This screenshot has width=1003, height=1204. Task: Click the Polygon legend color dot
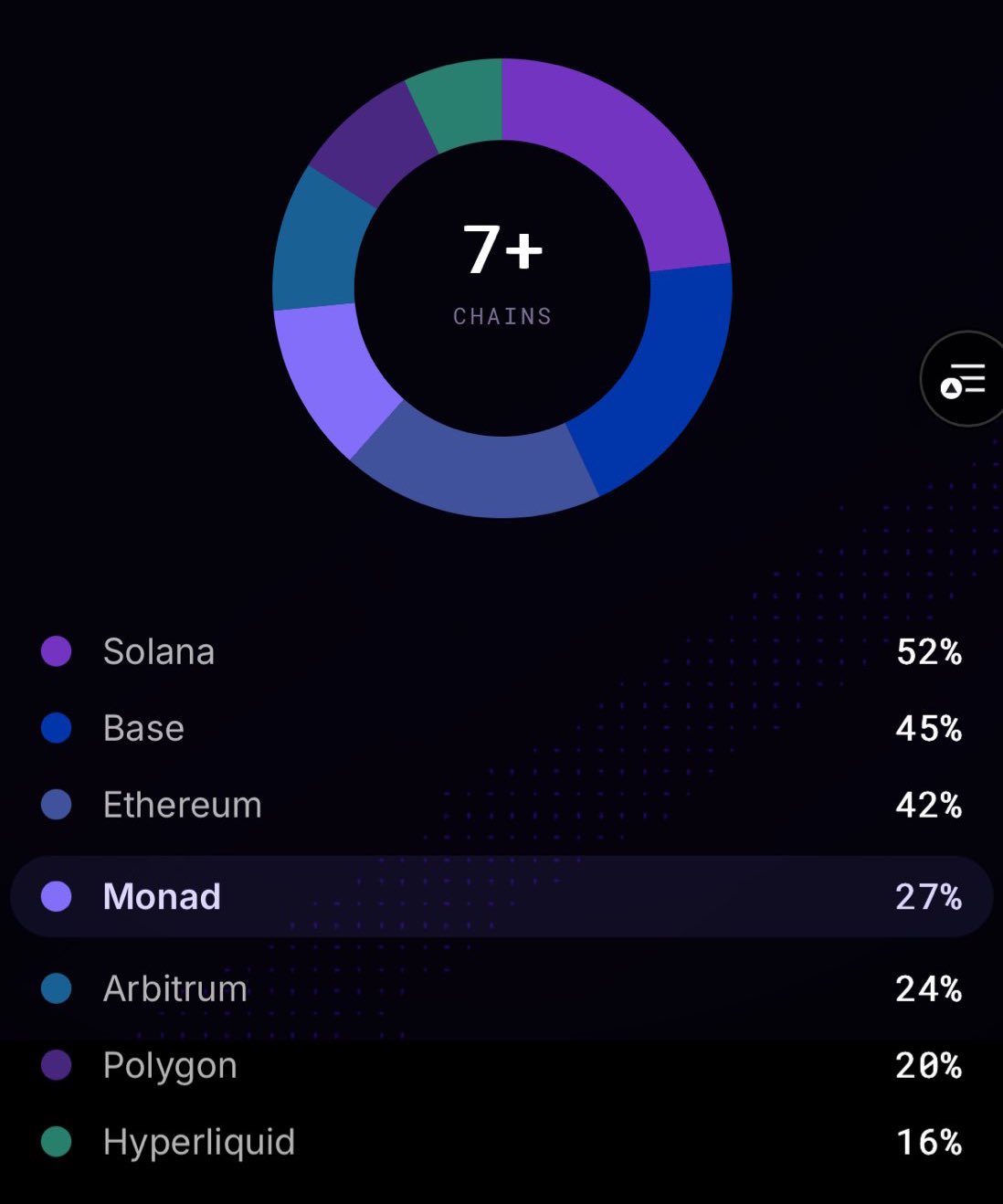[57, 1065]
